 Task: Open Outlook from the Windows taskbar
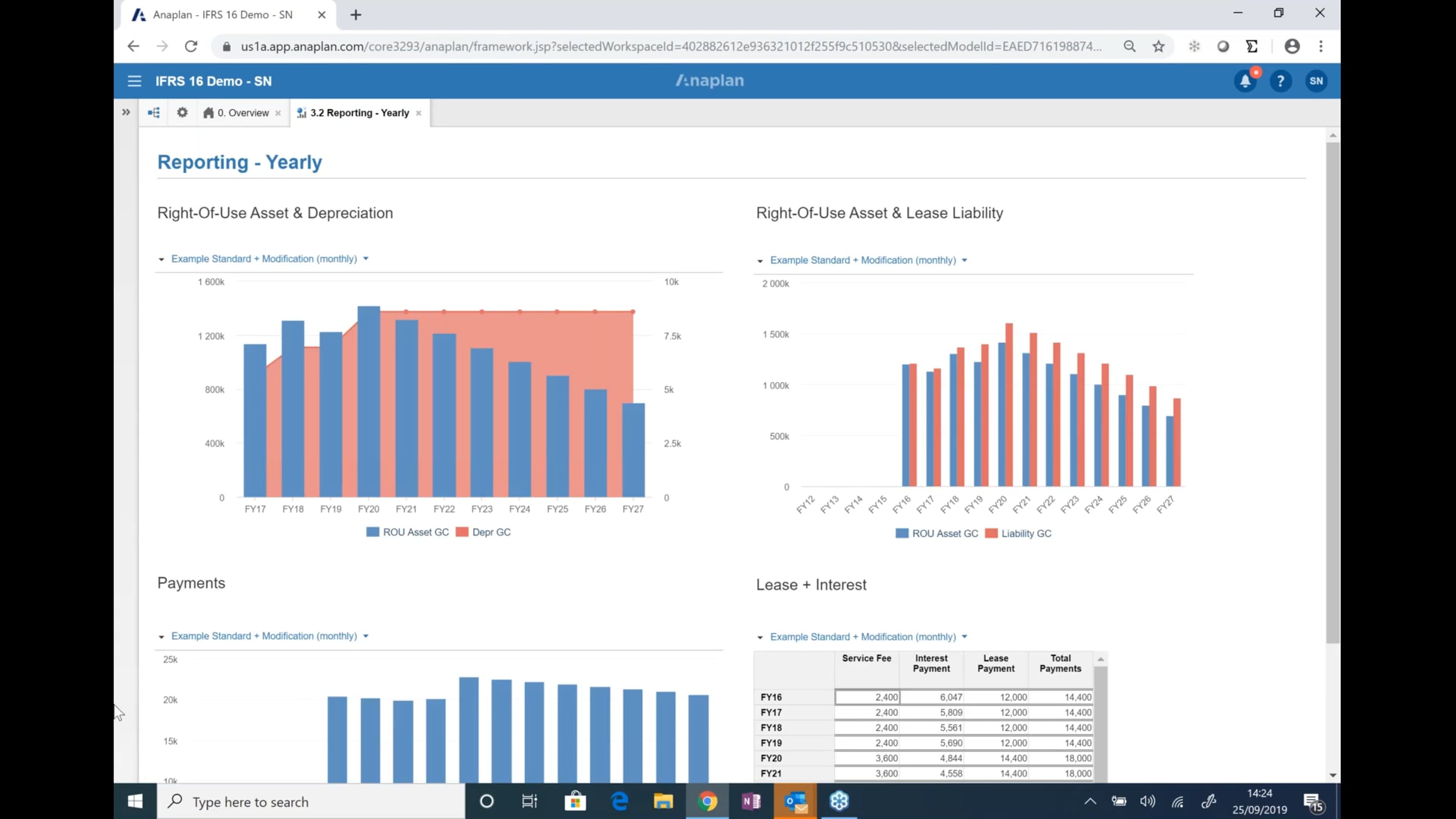795,802
